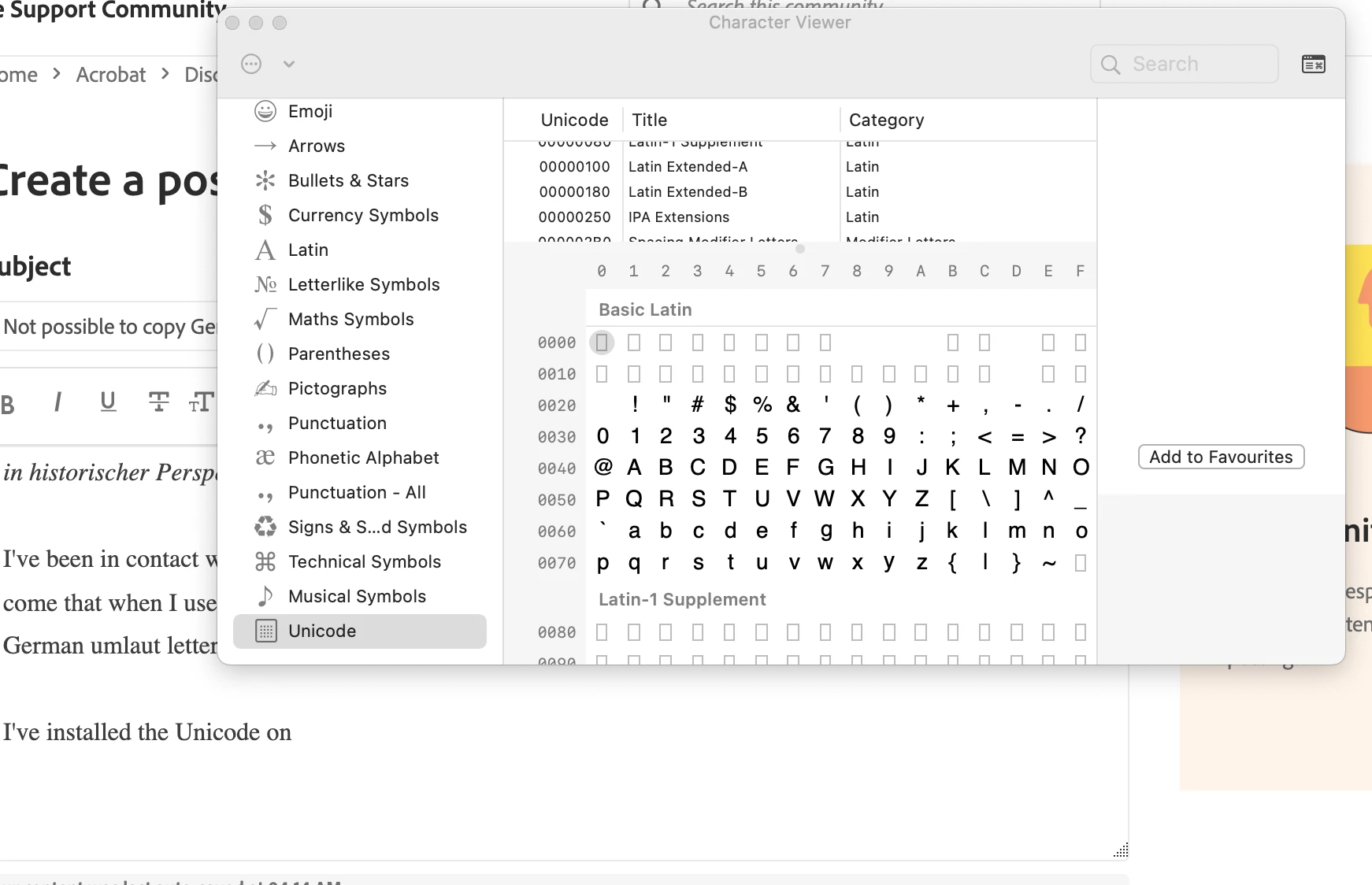Open Parentheses category

tap(360, 354)
